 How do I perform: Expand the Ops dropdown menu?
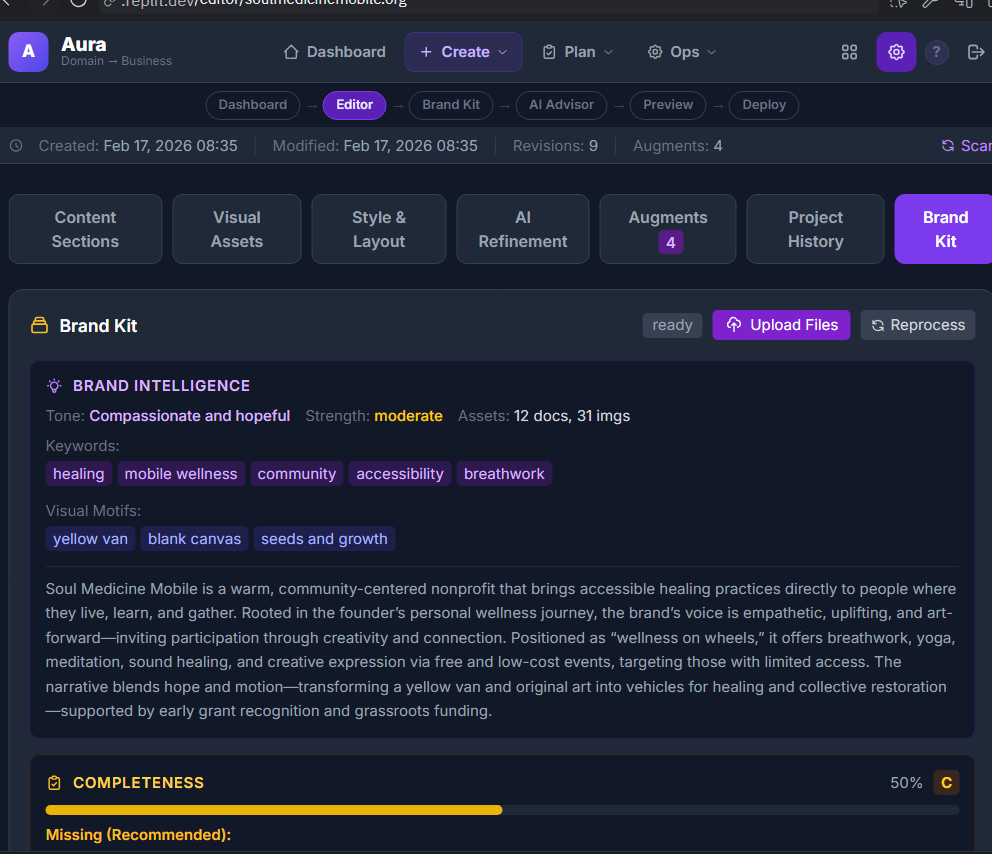[682, 52]
